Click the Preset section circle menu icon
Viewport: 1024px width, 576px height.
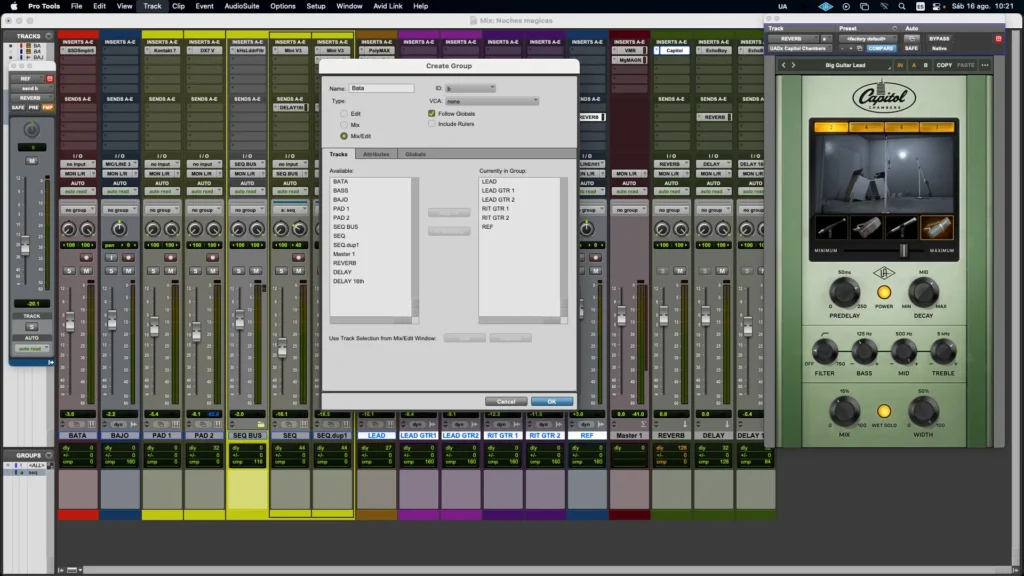895,29
